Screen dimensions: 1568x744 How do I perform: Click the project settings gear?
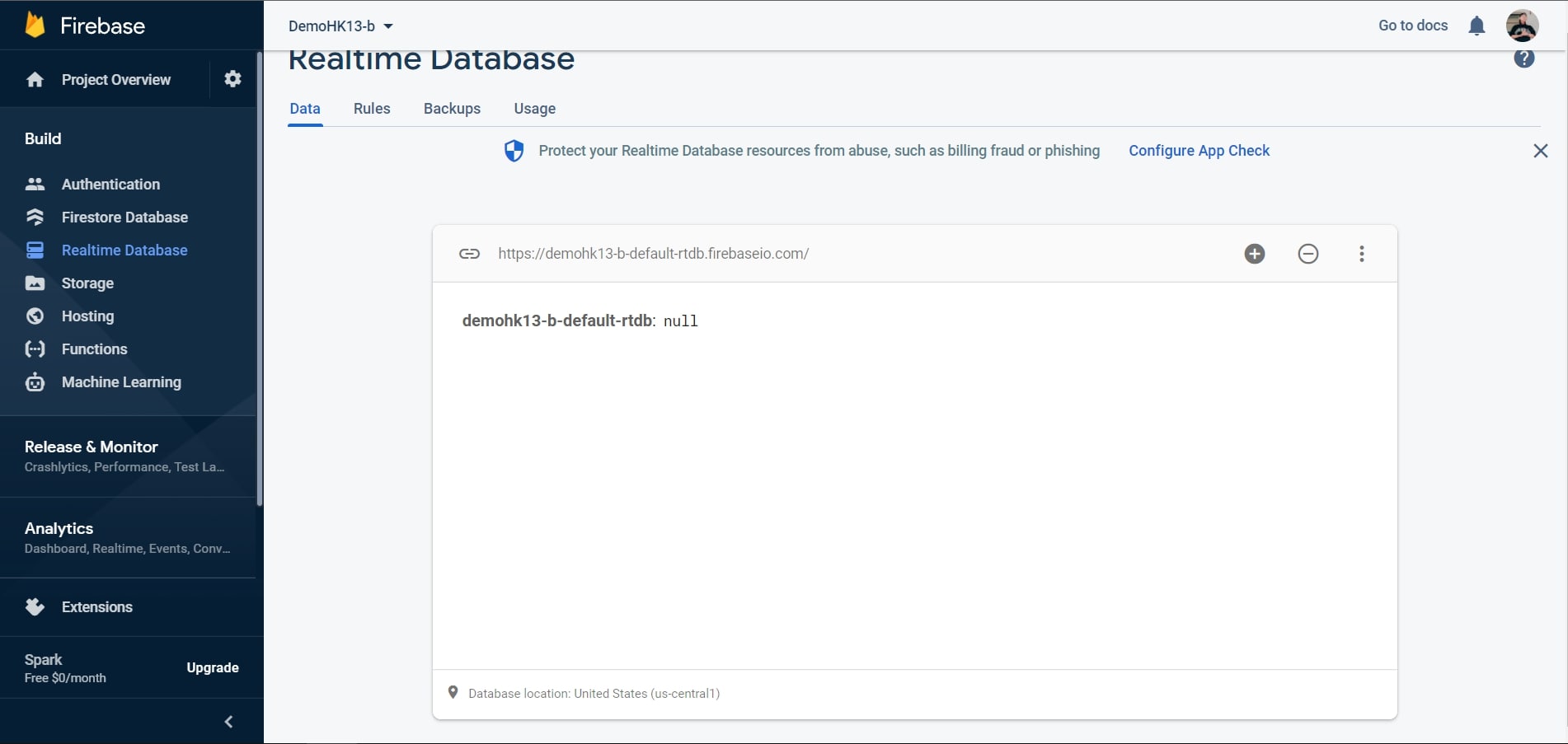pyautogui.click(x=232, y=78)
